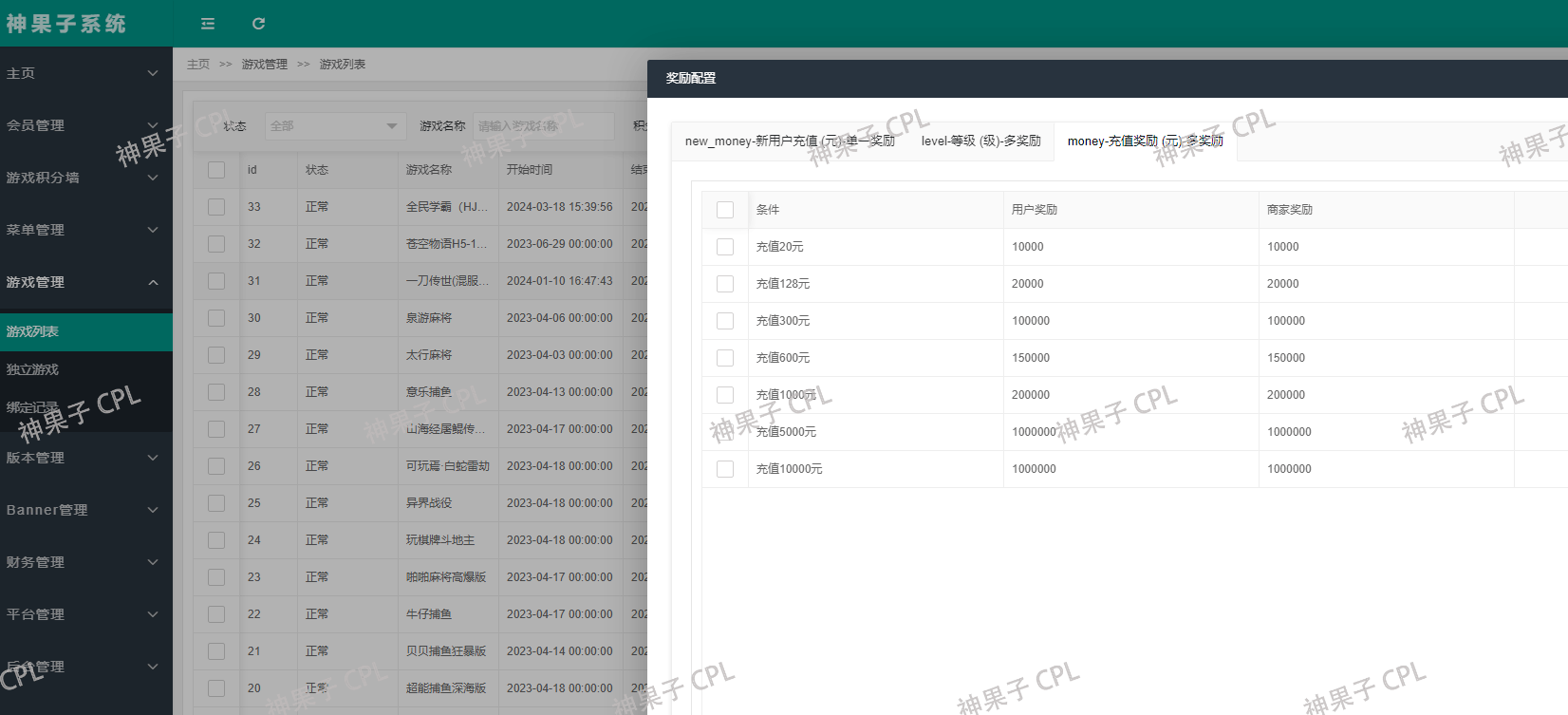Check select-all box in game list header
This screenshot has height=715, width=1568.
click(x=216, y=170)
